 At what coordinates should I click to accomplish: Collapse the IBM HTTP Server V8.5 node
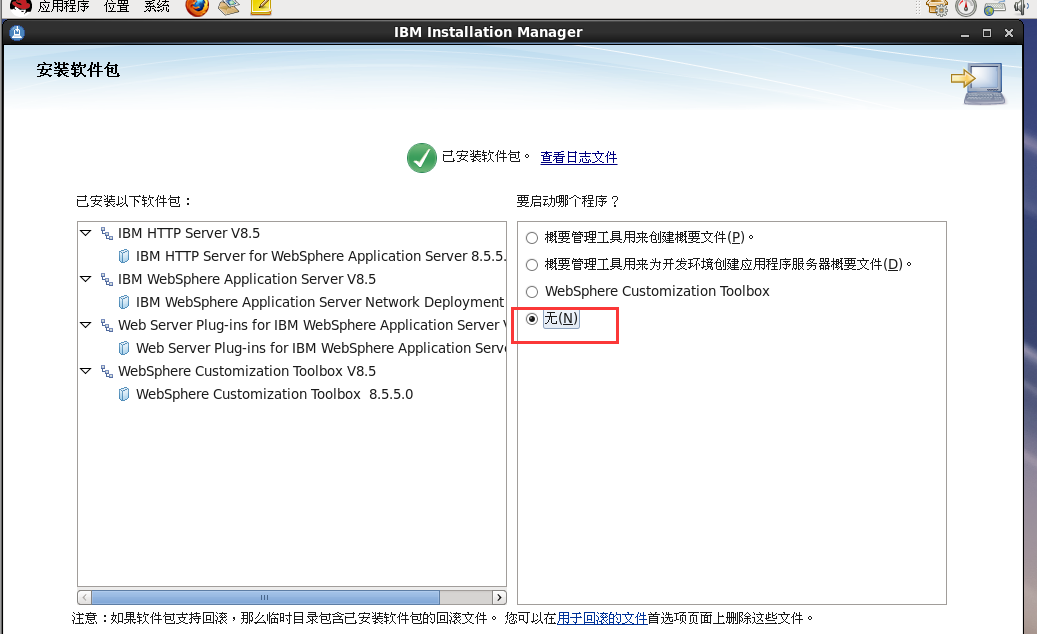click(85, 233)
